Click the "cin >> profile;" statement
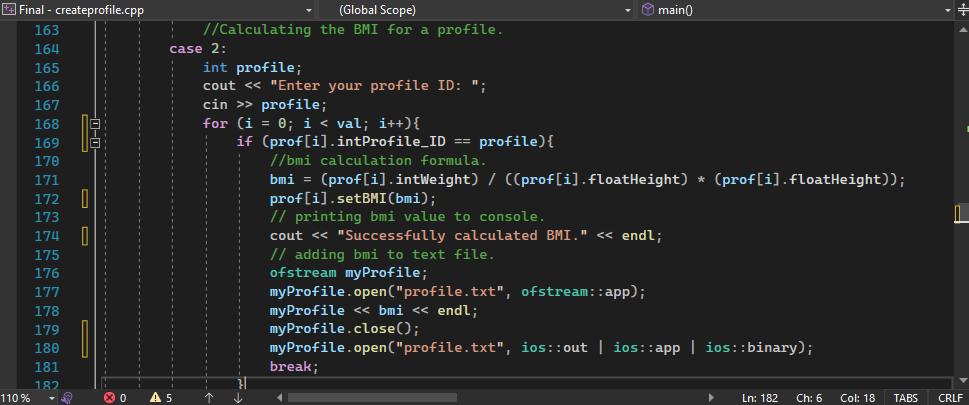 click(264, 104)
